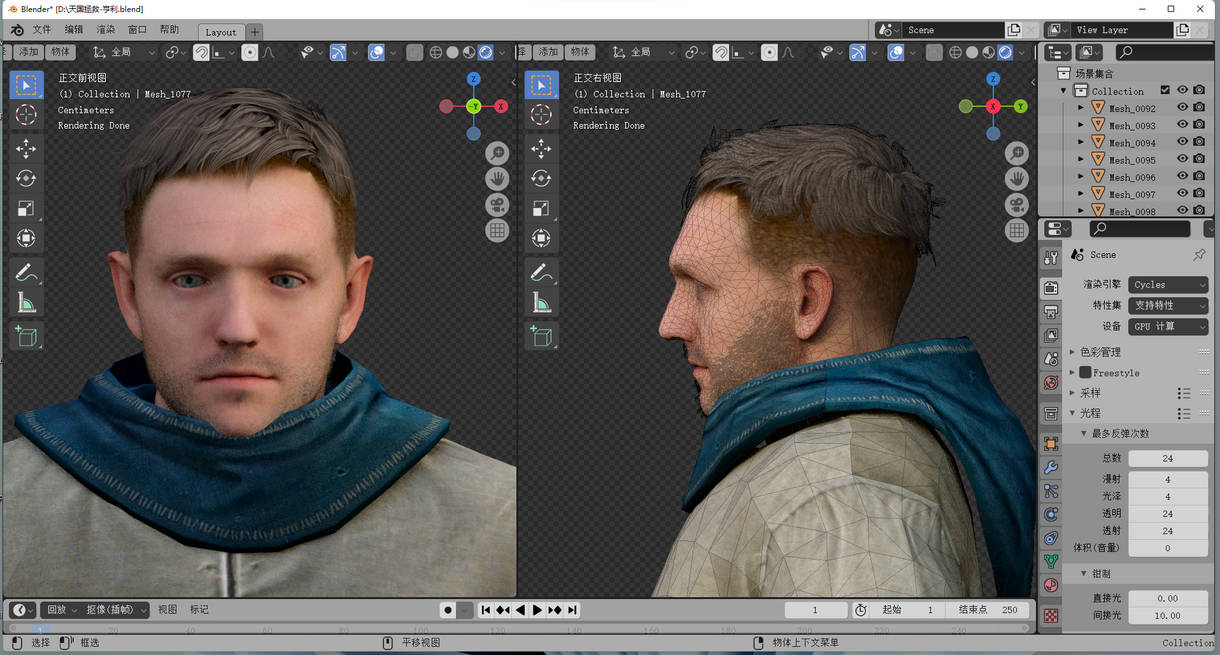
Task: Disable render visibility camera icon for Mesh_0093
Action: coord(1199,124)
